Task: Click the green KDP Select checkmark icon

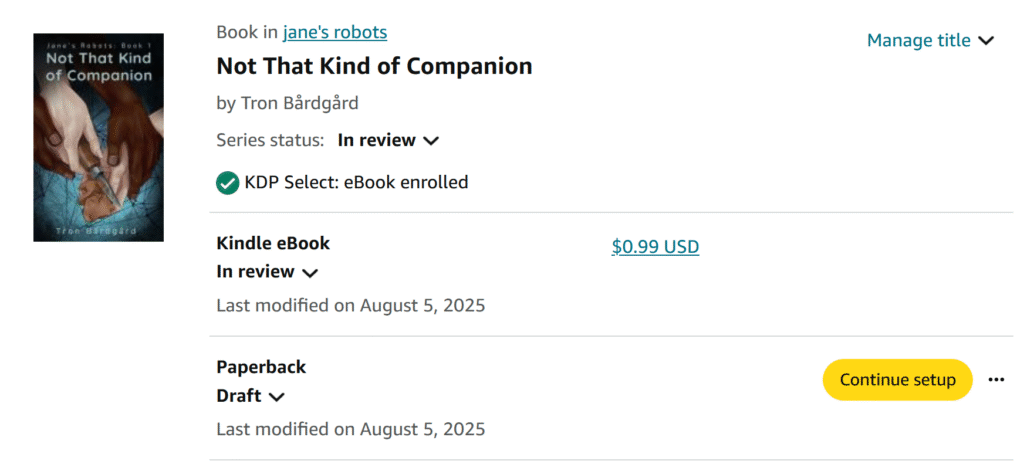Action: (228, 183)
